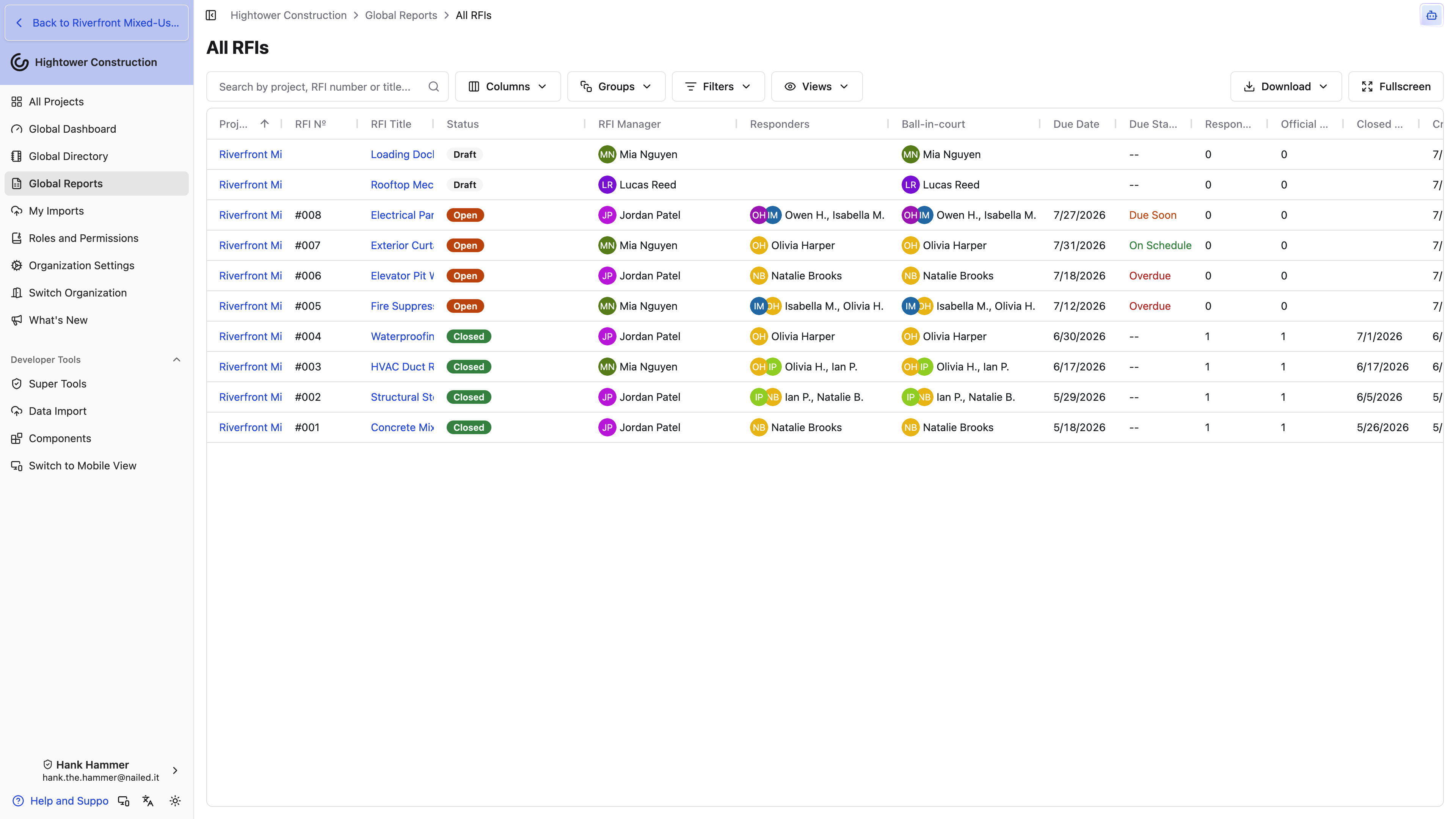Open the Download dropdown
The image size is (1456, 819).
(x=1286, y=86)
